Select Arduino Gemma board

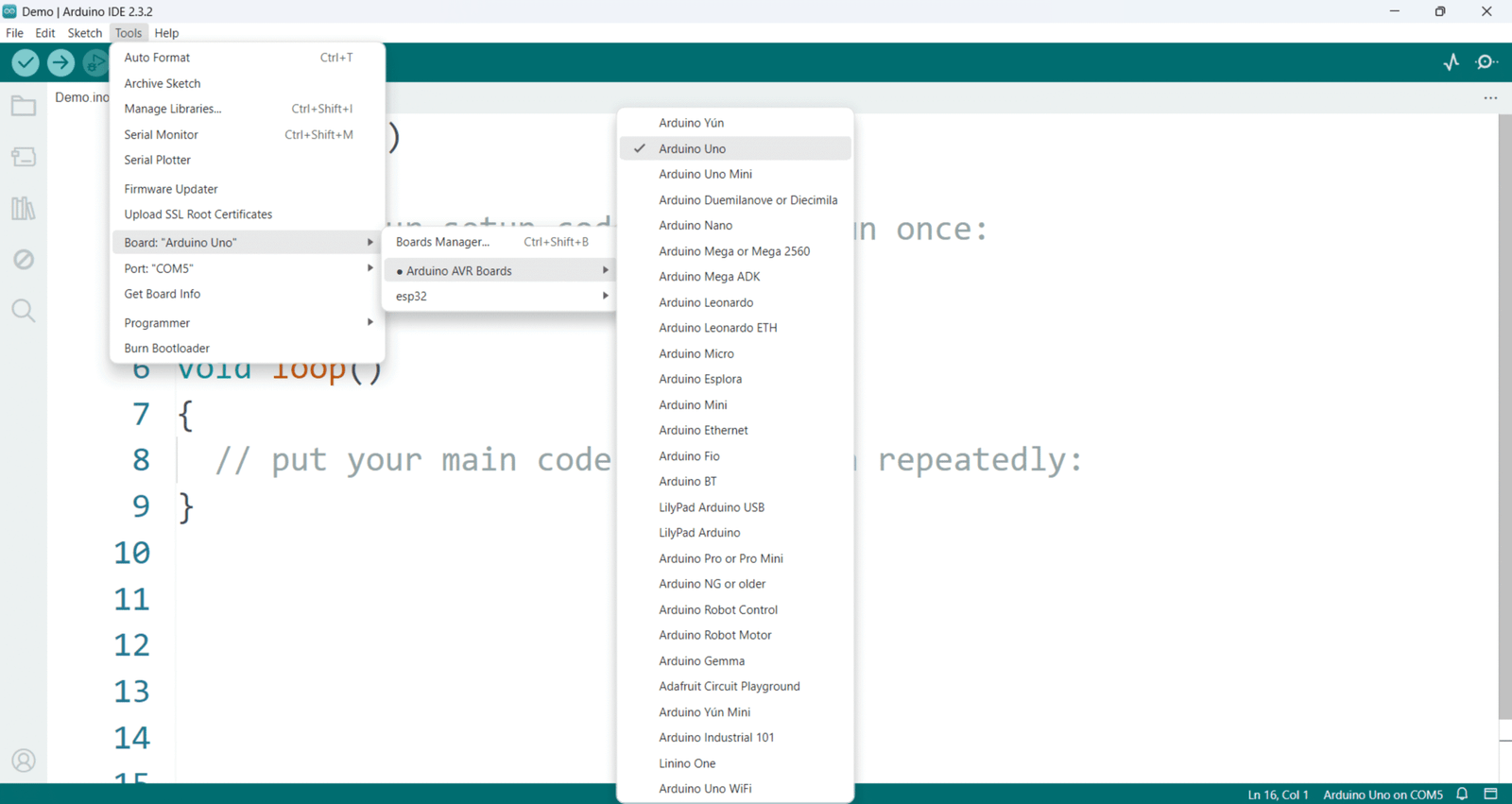(x=735, y=660)
